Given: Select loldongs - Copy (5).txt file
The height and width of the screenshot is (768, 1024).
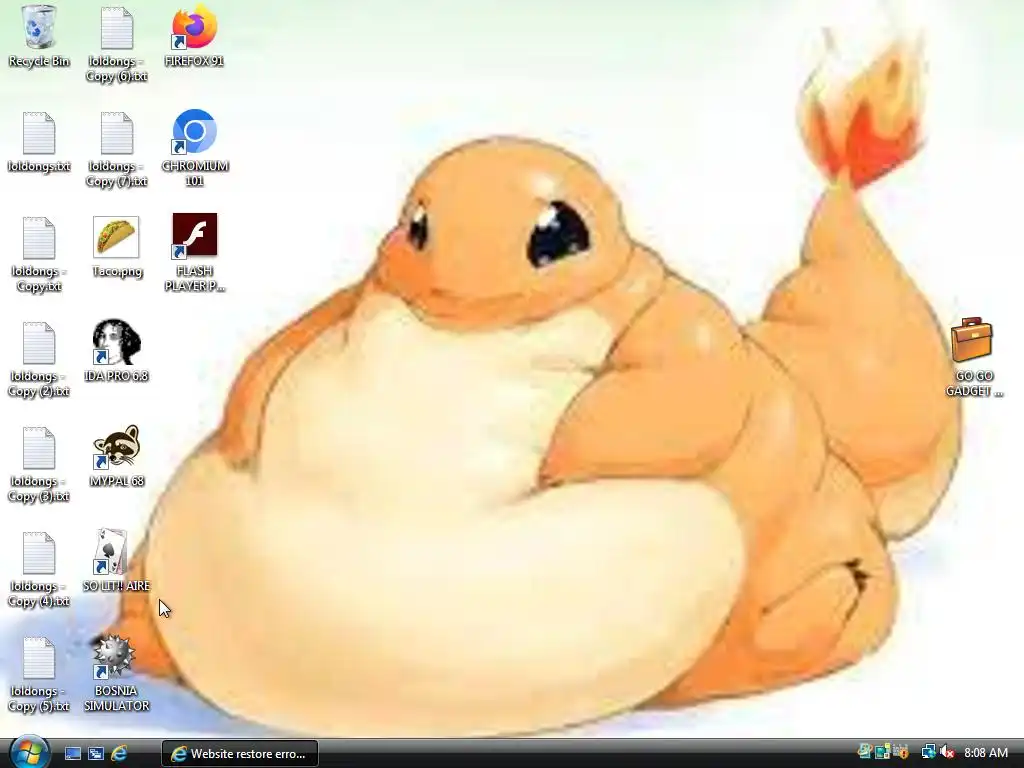Looking at the screenshot, I should tap(39, 675).
